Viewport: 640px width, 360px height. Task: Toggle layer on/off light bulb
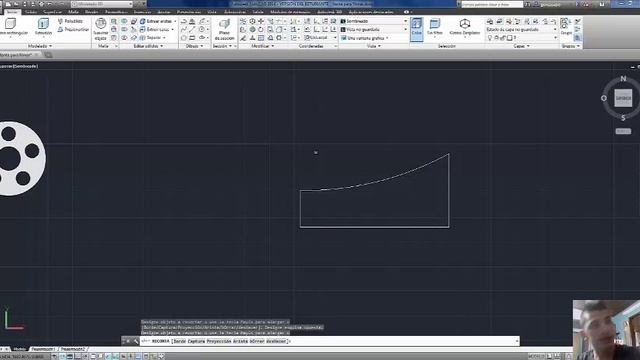490,38
